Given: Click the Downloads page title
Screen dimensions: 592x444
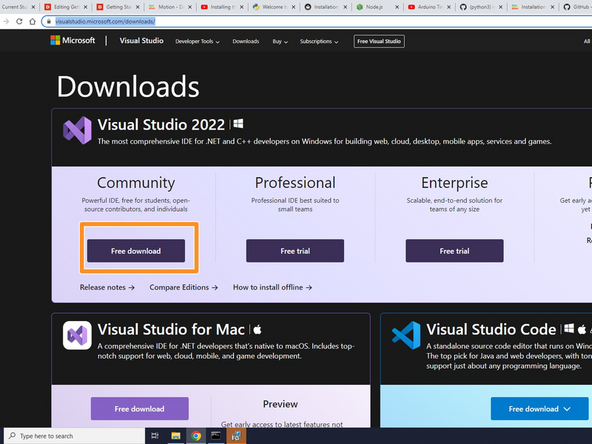Looking at the screenshot, I should 128,86.
